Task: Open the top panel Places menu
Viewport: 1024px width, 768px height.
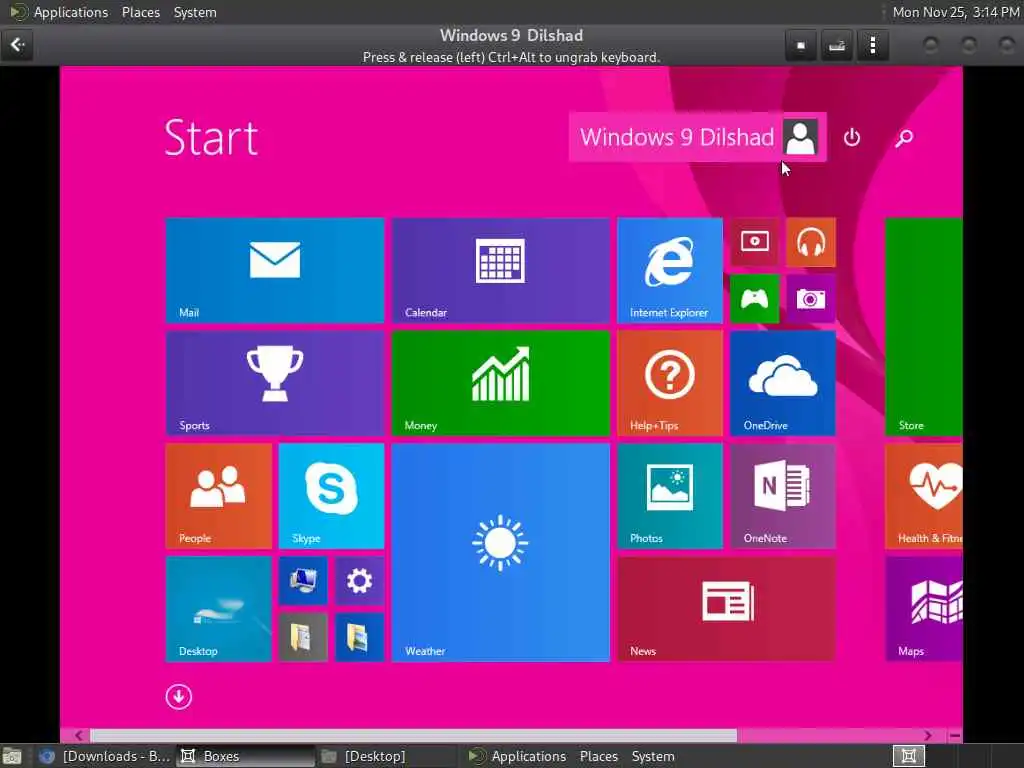Action: coord(141,12)
